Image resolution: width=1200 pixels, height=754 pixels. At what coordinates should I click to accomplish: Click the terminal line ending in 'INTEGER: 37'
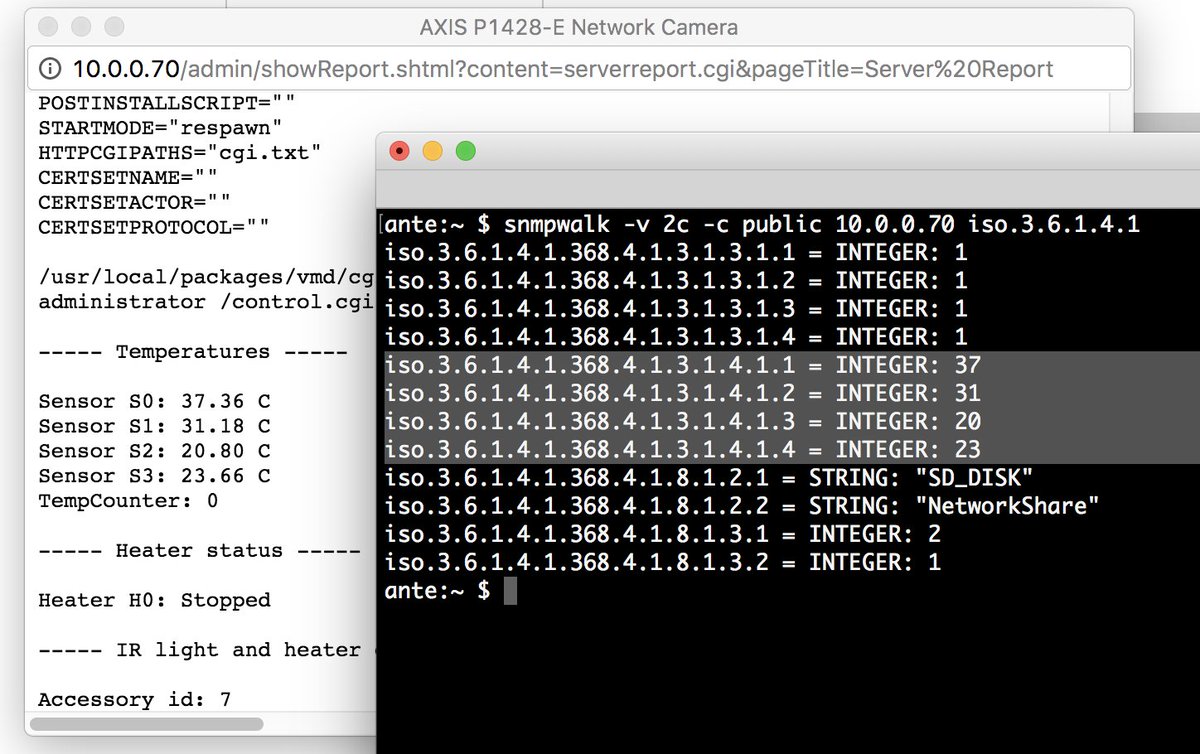click(683, 365)
